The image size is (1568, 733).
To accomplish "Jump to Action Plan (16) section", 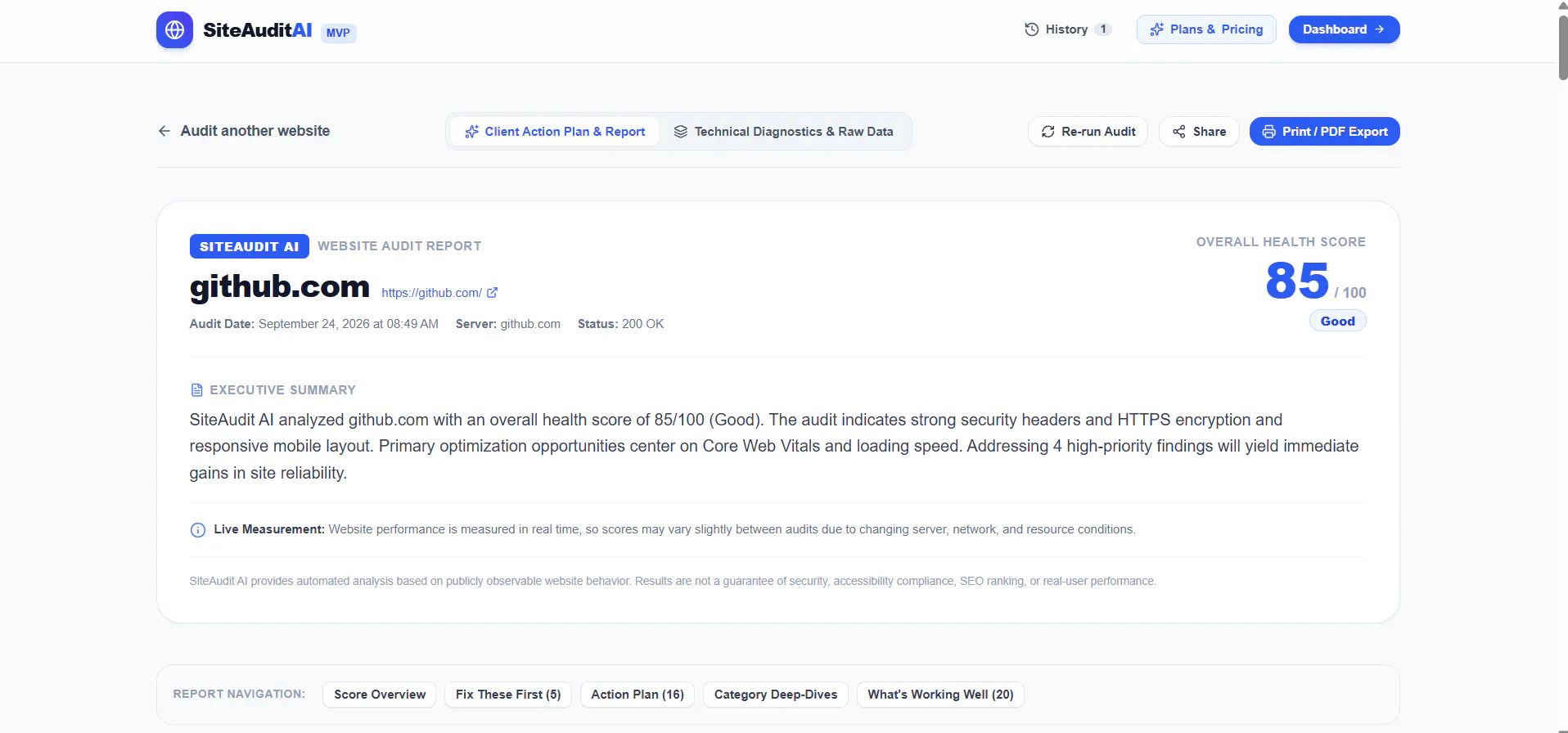I will pos(638,695).
